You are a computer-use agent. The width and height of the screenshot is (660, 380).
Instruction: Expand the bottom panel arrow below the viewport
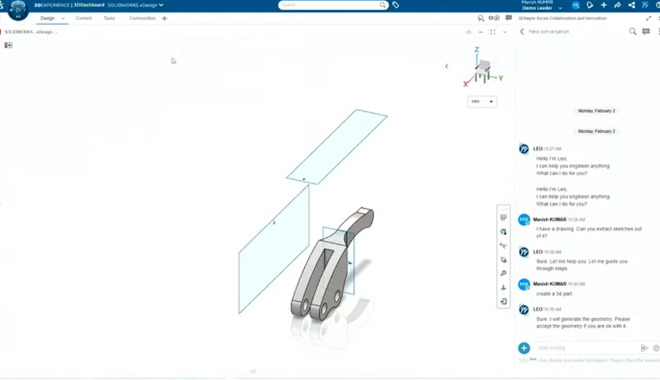click(x=253, y=371)
